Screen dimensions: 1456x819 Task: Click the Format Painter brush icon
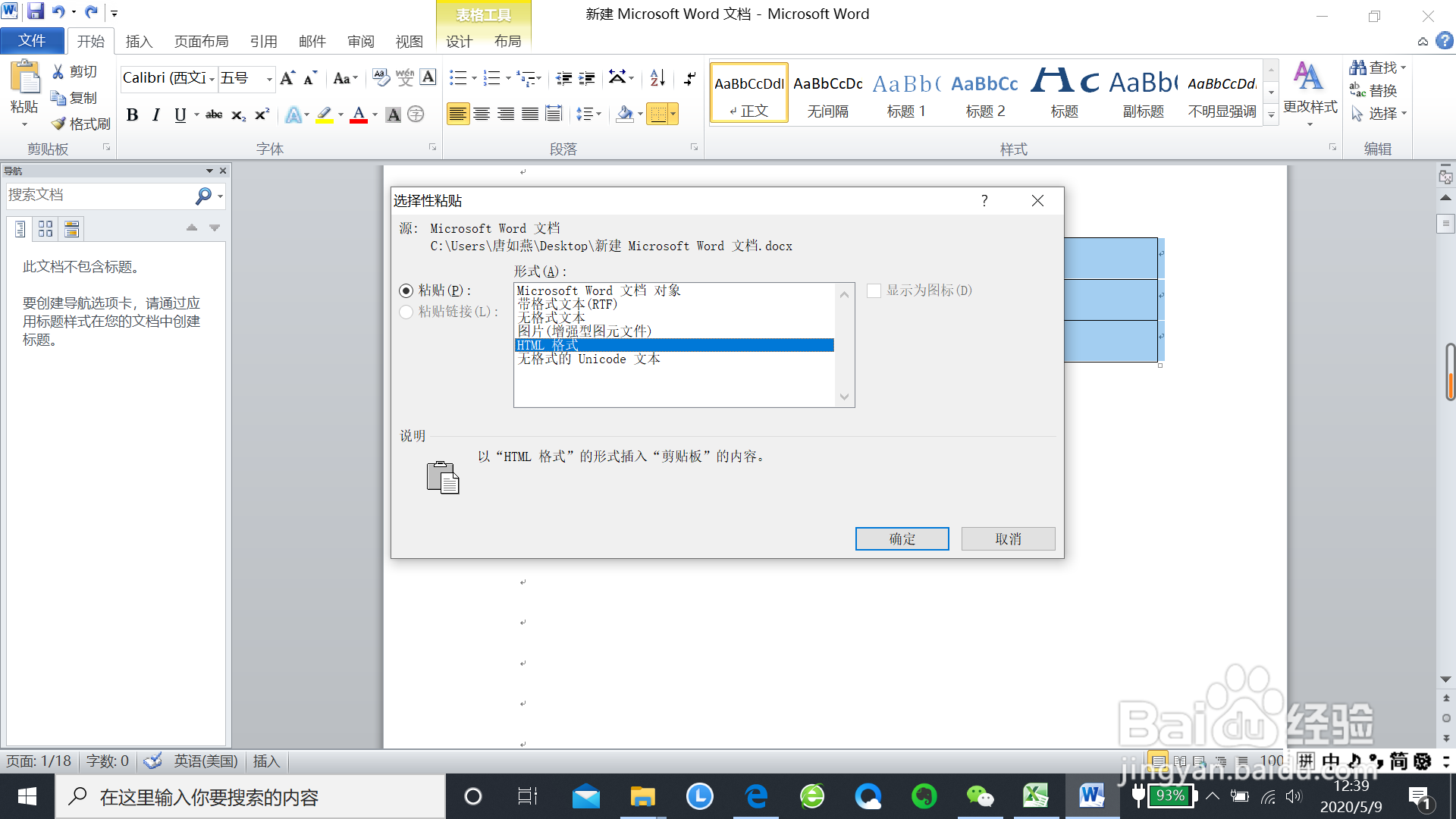click(58, 124)
